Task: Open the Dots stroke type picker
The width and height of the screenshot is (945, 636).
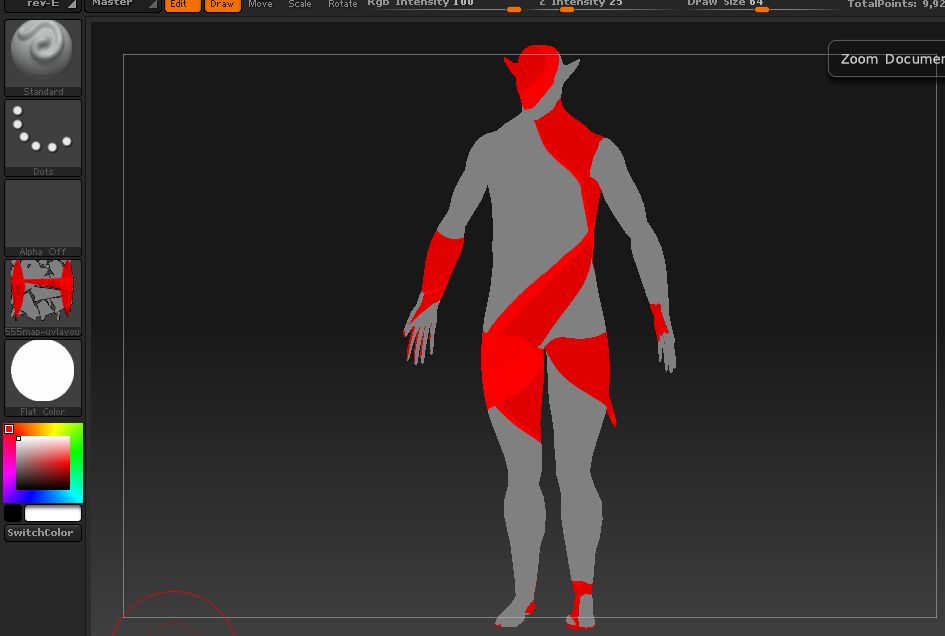Action: click(43, 136)
